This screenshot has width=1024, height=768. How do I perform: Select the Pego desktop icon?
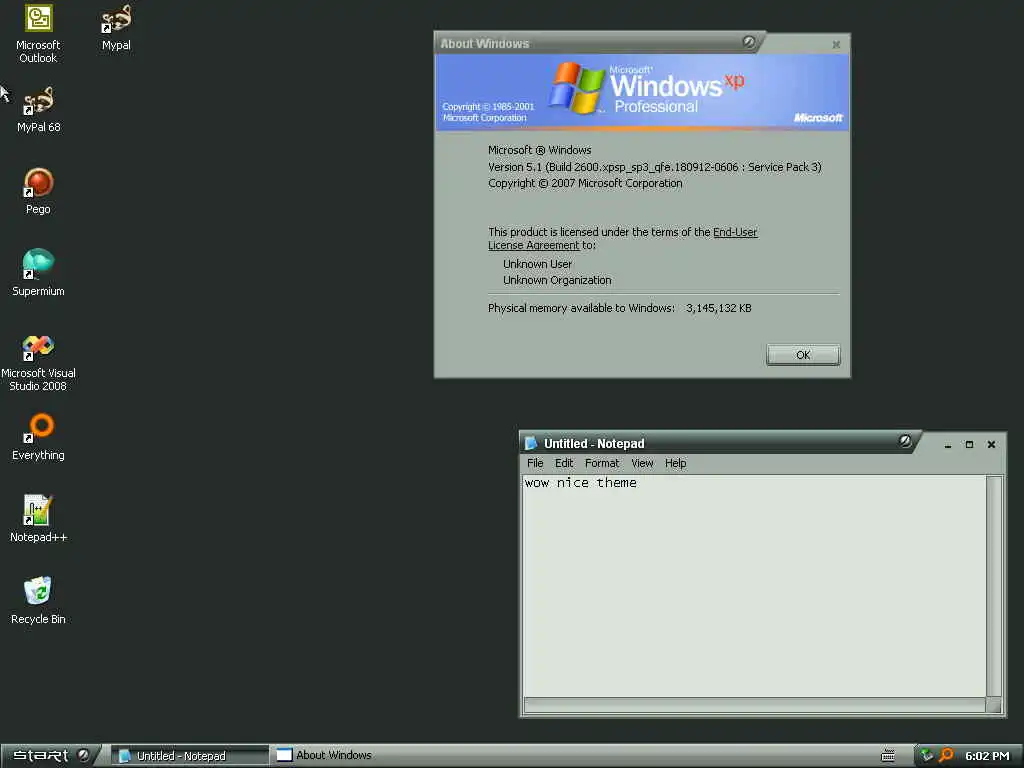[39, 191]
